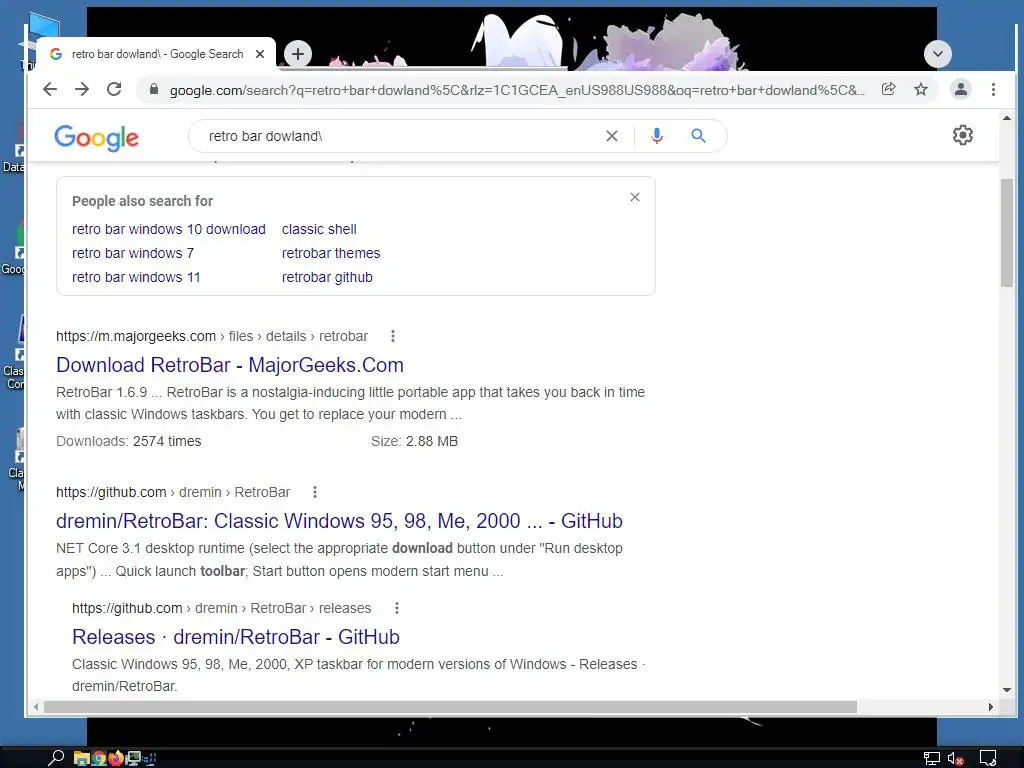This screenshot has height=768, width=1024.
Task: Open taskbar search magnifier
Action: [56, 758]
